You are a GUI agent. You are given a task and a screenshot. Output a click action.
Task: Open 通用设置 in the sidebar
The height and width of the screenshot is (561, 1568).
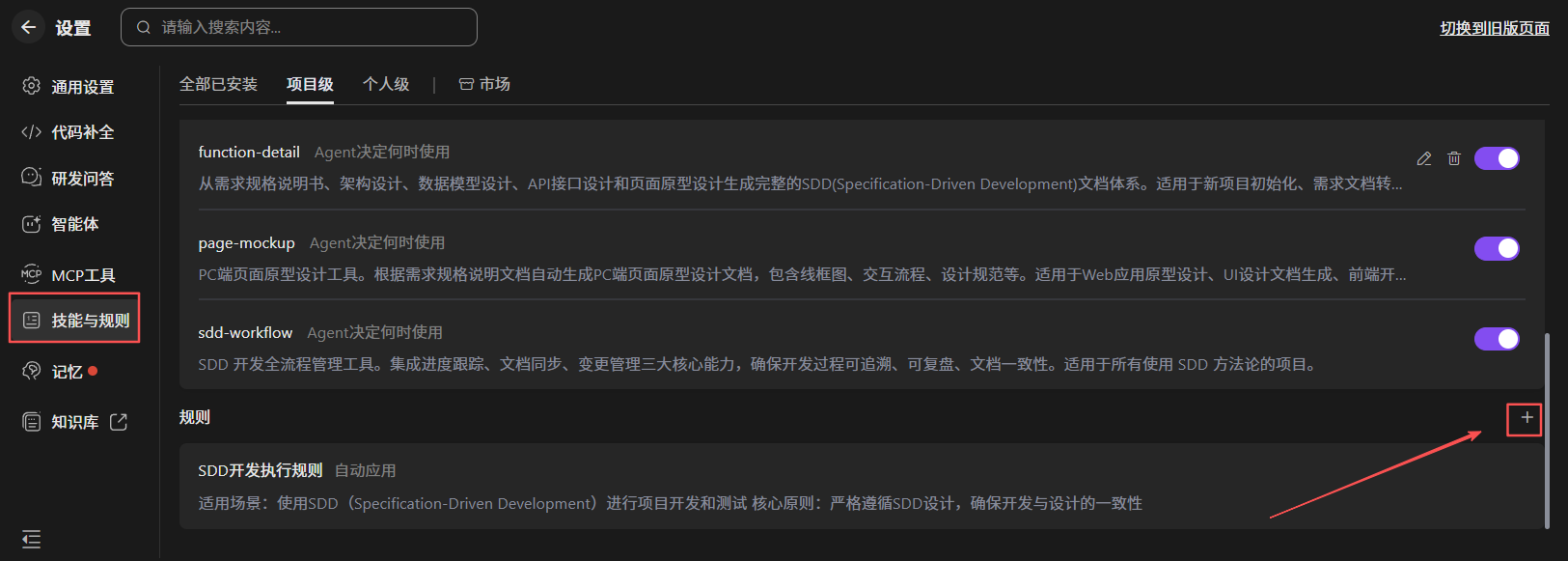[x=82, y=87]
